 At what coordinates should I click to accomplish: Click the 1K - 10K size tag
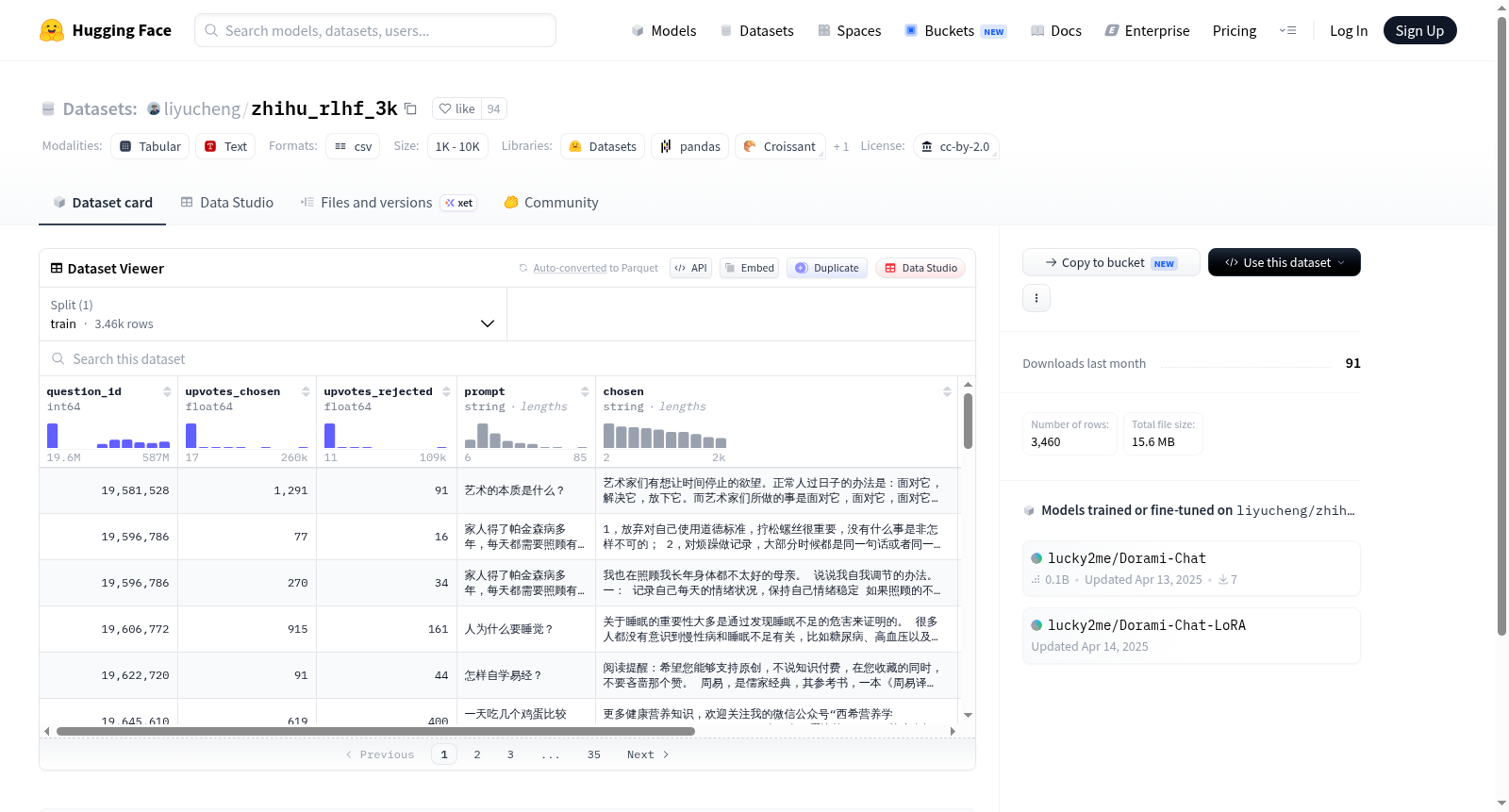[x=457, y=146]
